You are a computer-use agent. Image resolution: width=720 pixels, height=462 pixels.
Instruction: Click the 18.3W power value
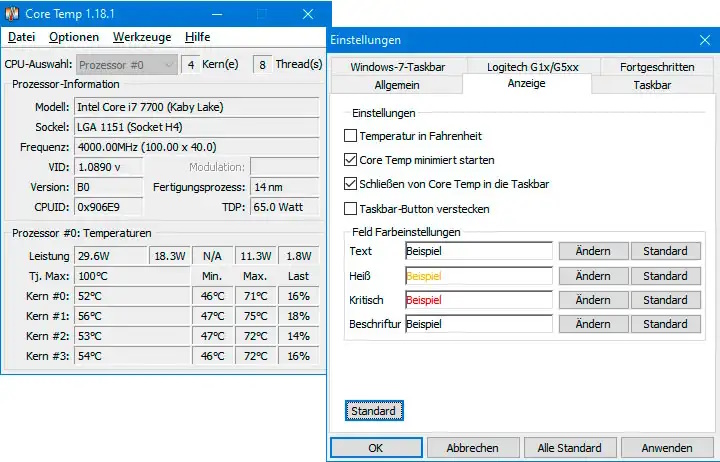(x=169, y=256)
